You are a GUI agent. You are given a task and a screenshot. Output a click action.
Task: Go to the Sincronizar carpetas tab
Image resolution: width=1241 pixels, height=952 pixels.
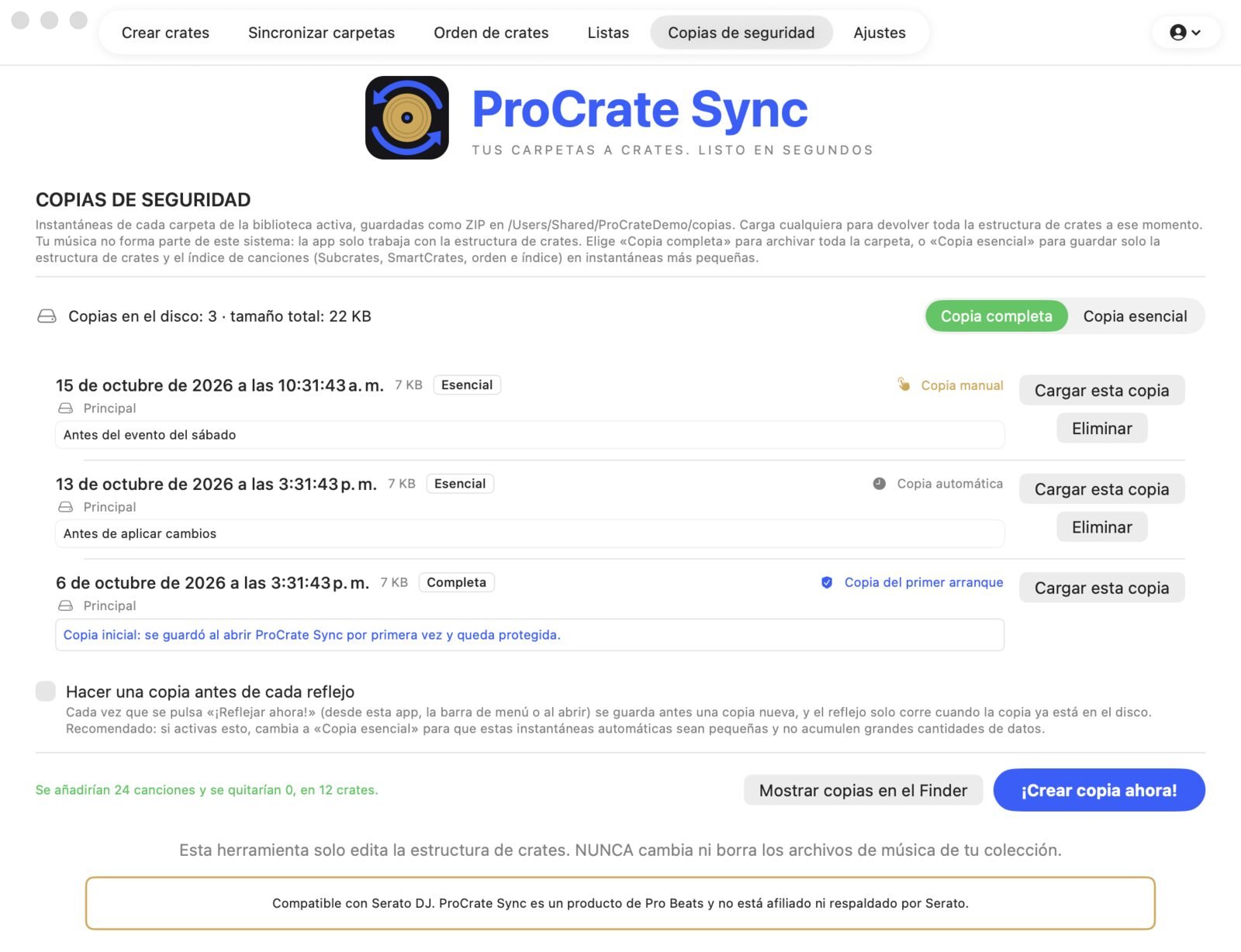(x=321, y=33)
